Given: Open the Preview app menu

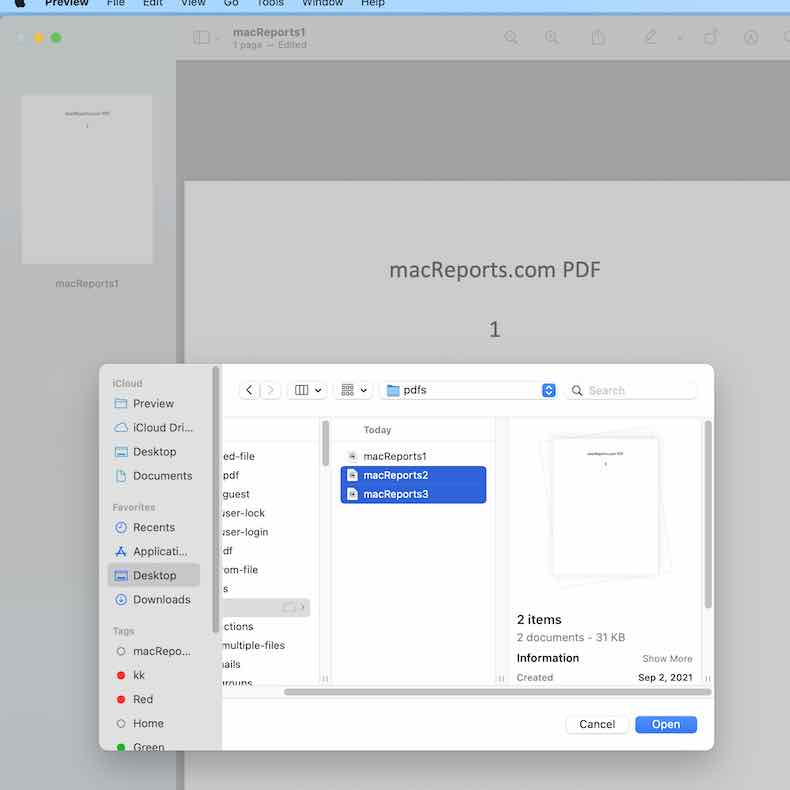Looking at the screenshot, I should 67,3.
